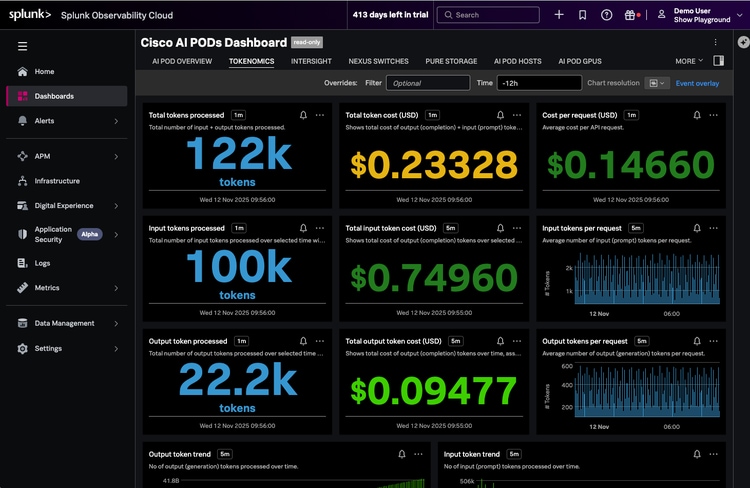Switch to the INTERSIGHT tab

point(311,61)
